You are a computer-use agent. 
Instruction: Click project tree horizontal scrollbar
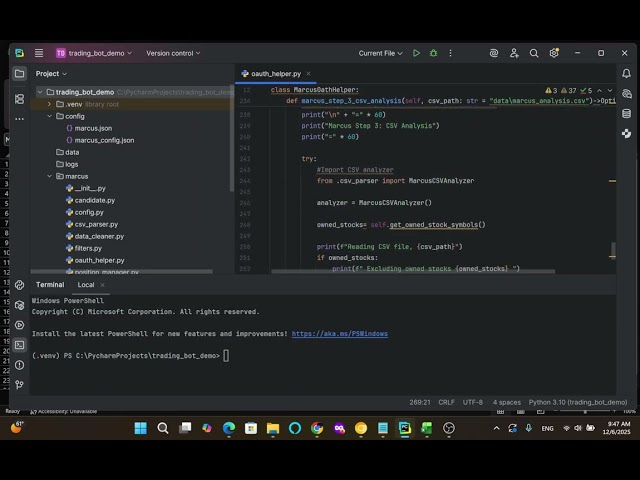(122, 271)
